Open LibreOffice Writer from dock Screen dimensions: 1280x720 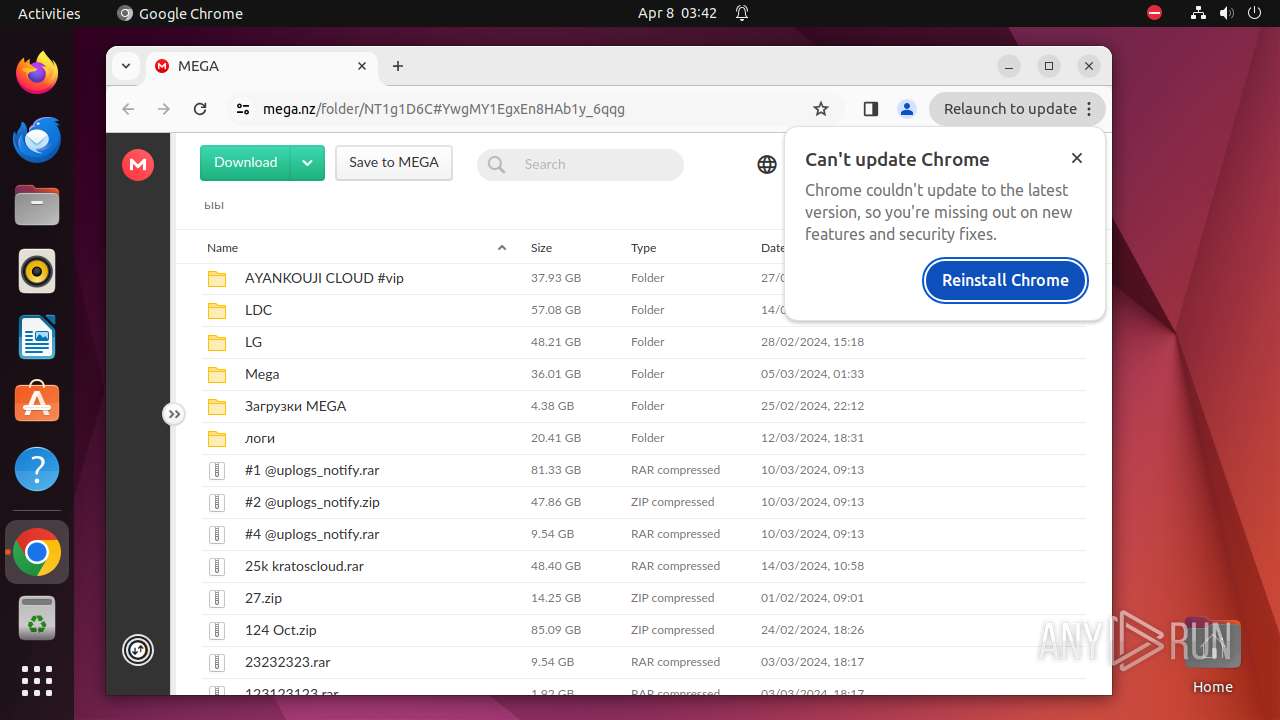(x=37, y=337)
